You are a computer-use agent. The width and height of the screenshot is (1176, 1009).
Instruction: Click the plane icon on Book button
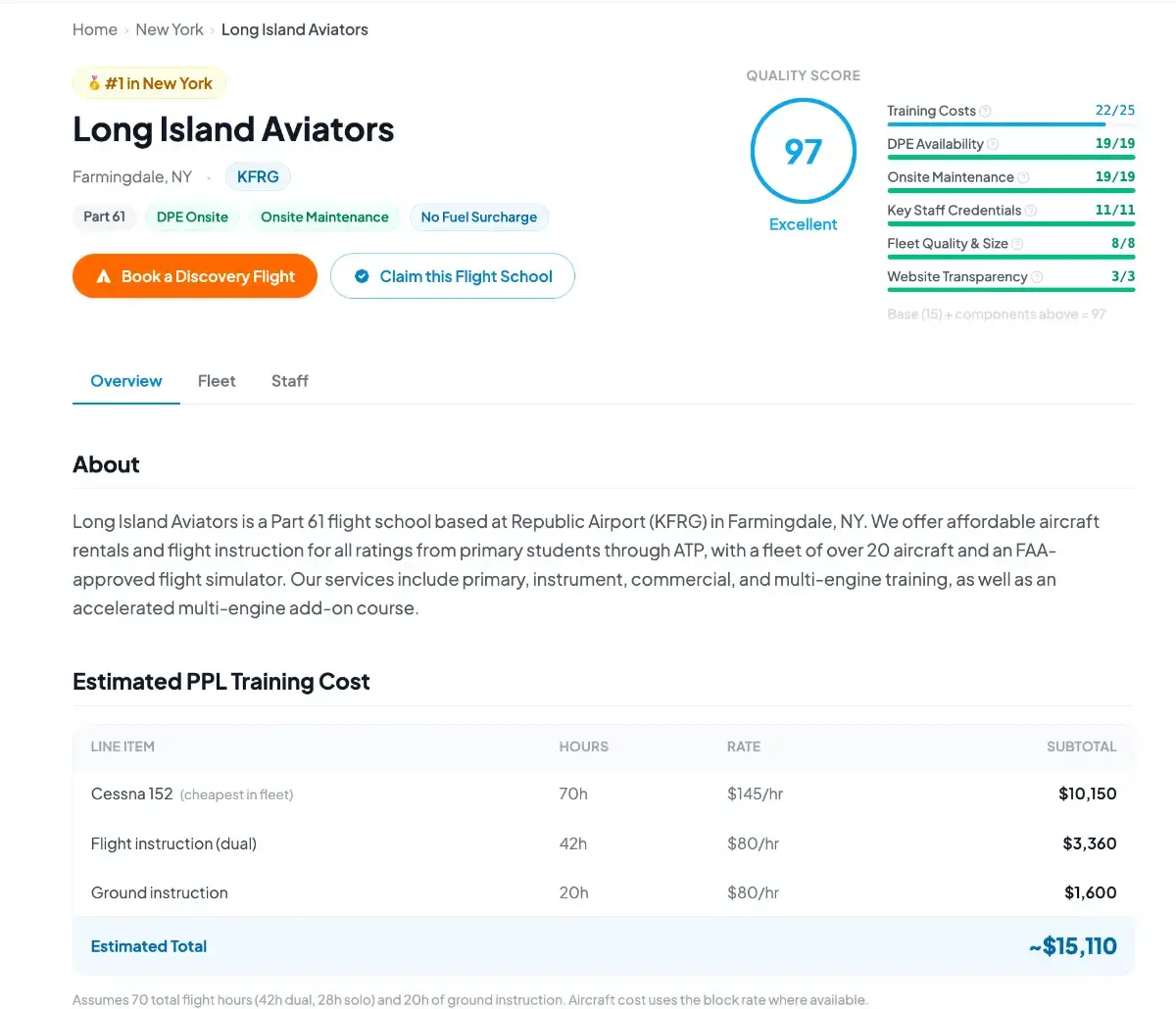tap(104, 277)
